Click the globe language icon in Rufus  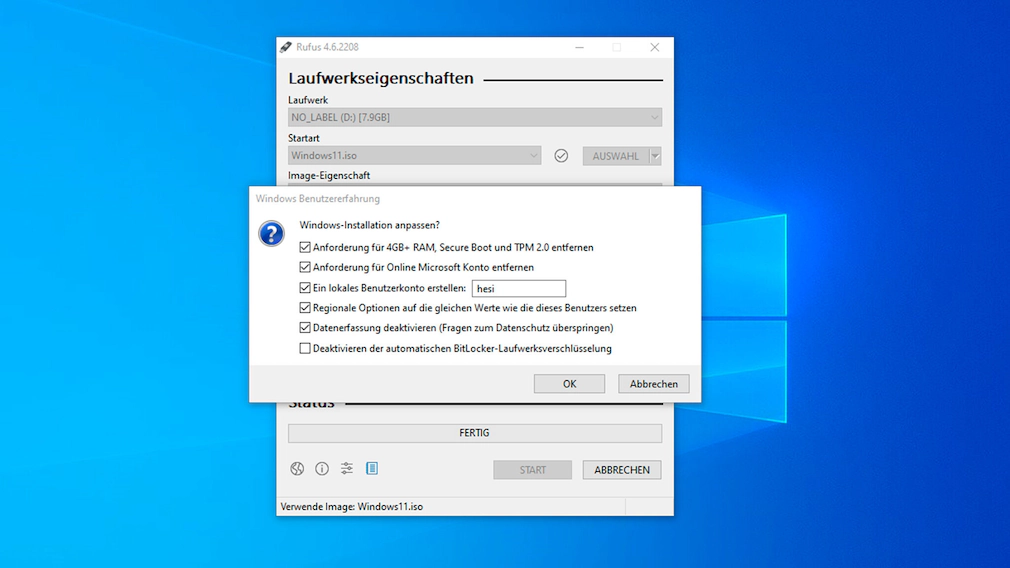(x=297, y=469)
